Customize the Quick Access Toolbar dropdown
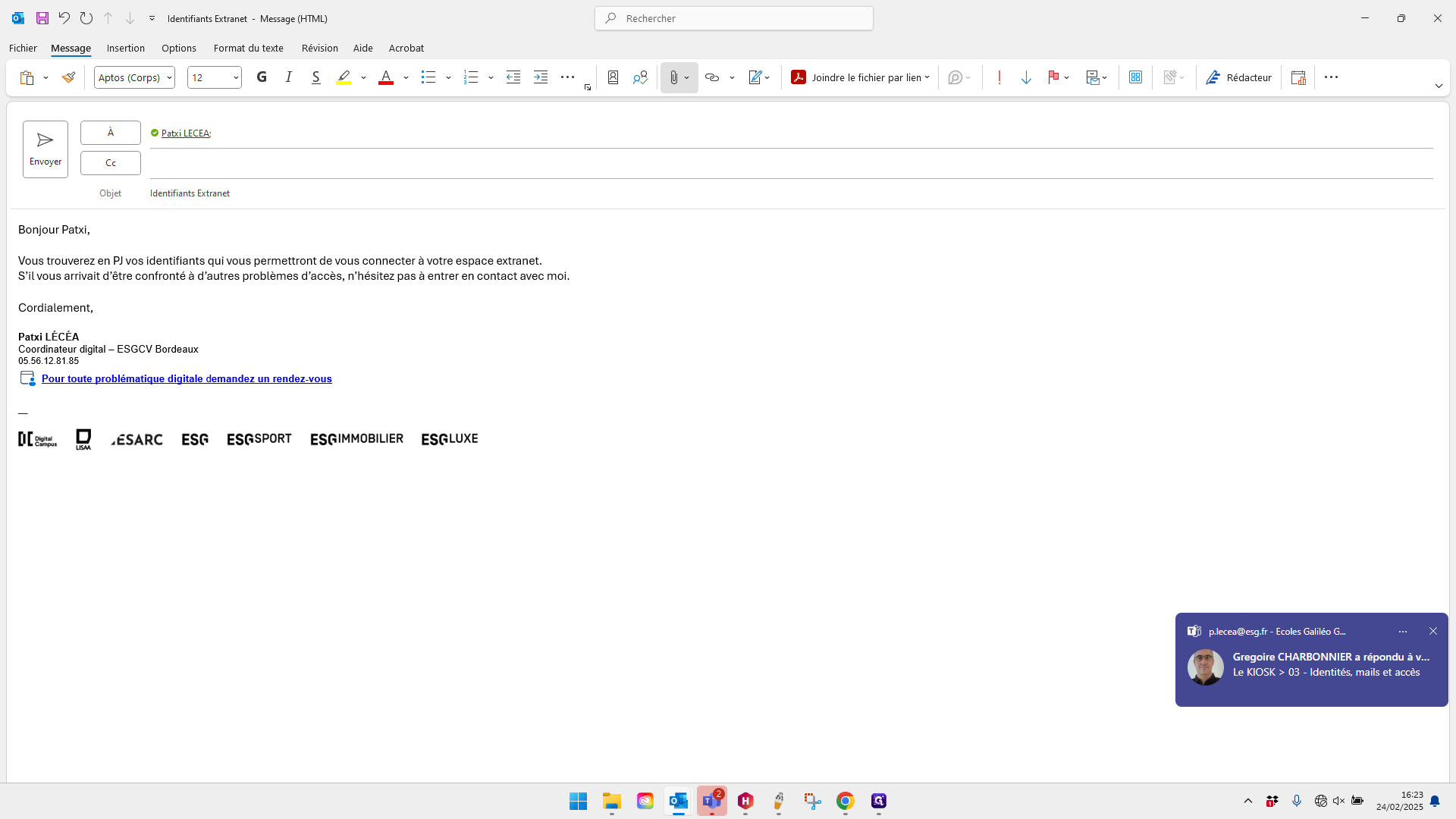Screen dimensions: 1456x819 [152, 18]
